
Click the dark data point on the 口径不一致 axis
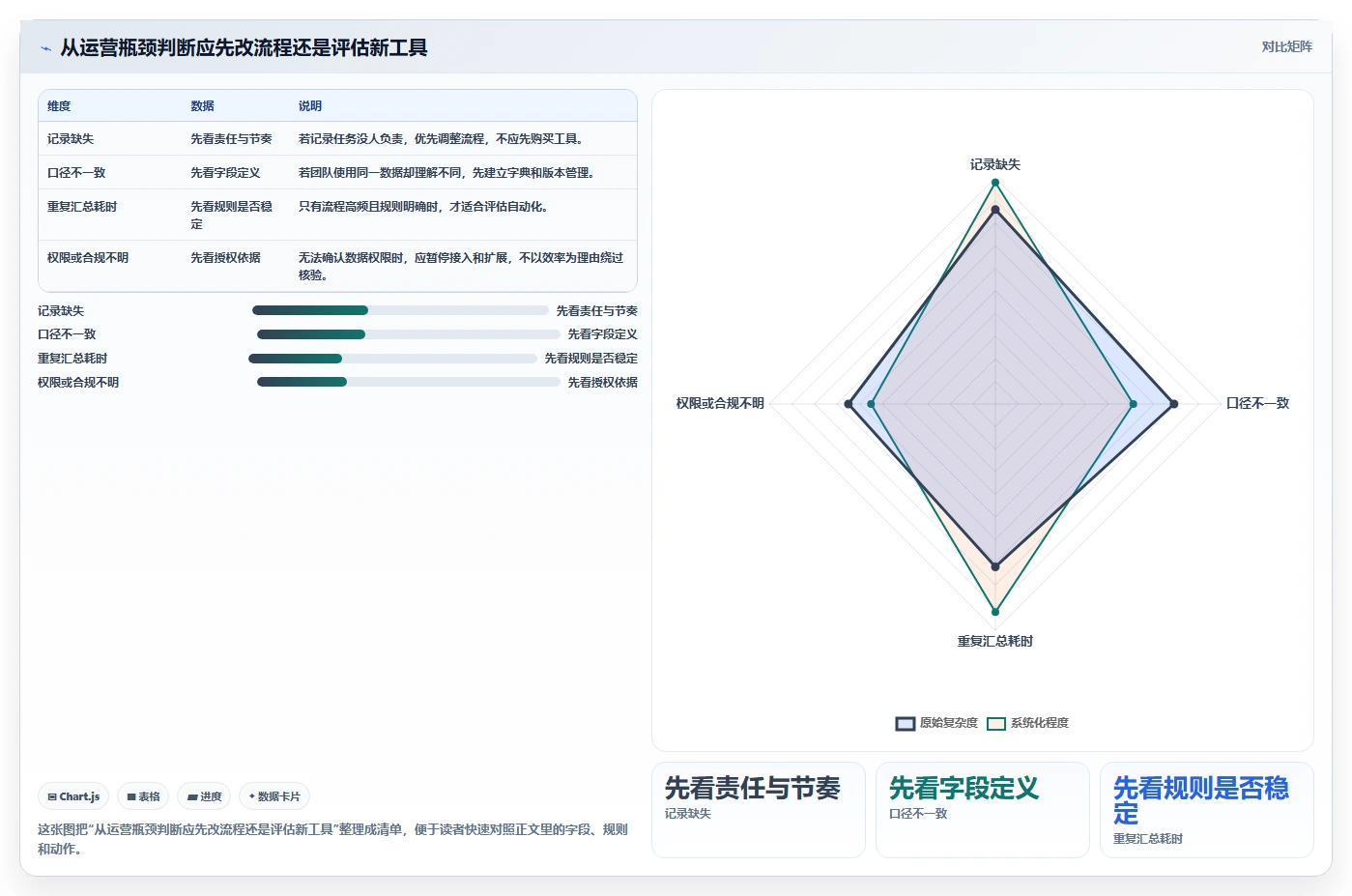coord(1174,404)
